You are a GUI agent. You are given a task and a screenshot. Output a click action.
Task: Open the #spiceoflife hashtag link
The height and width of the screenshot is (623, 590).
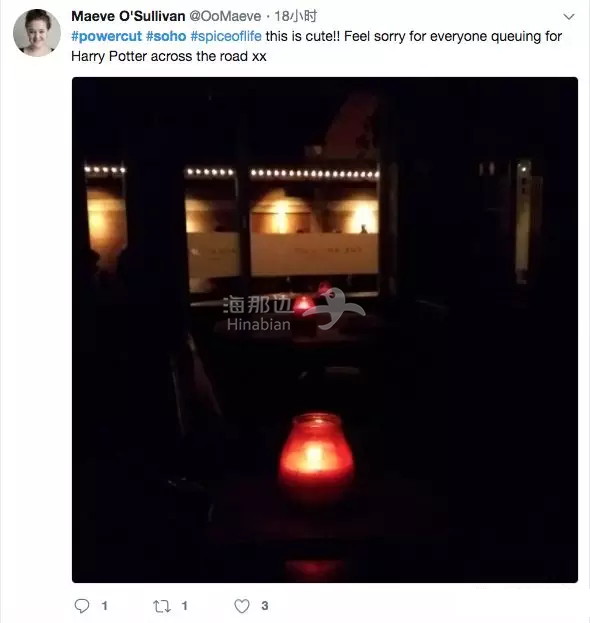coord(226,36)
